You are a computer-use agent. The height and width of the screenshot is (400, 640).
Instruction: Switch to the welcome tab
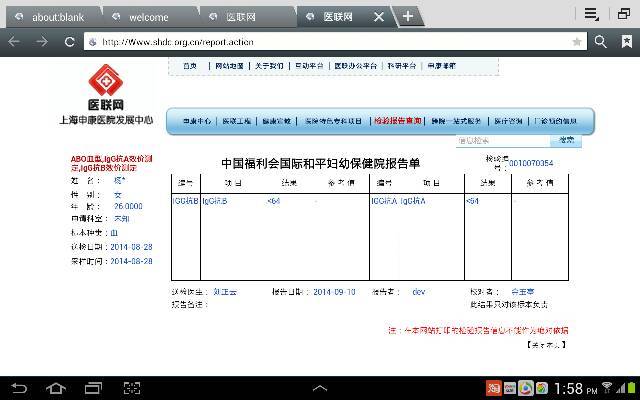148,17
